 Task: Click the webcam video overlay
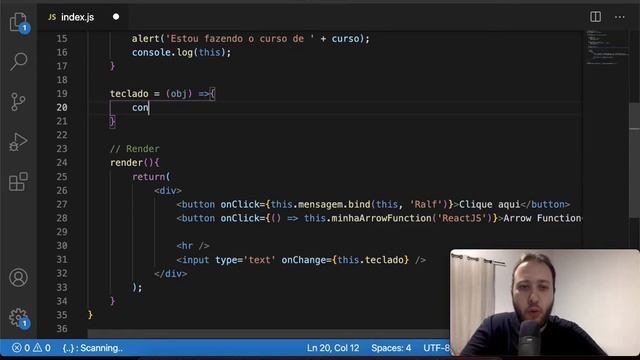(x=545, y=303)
